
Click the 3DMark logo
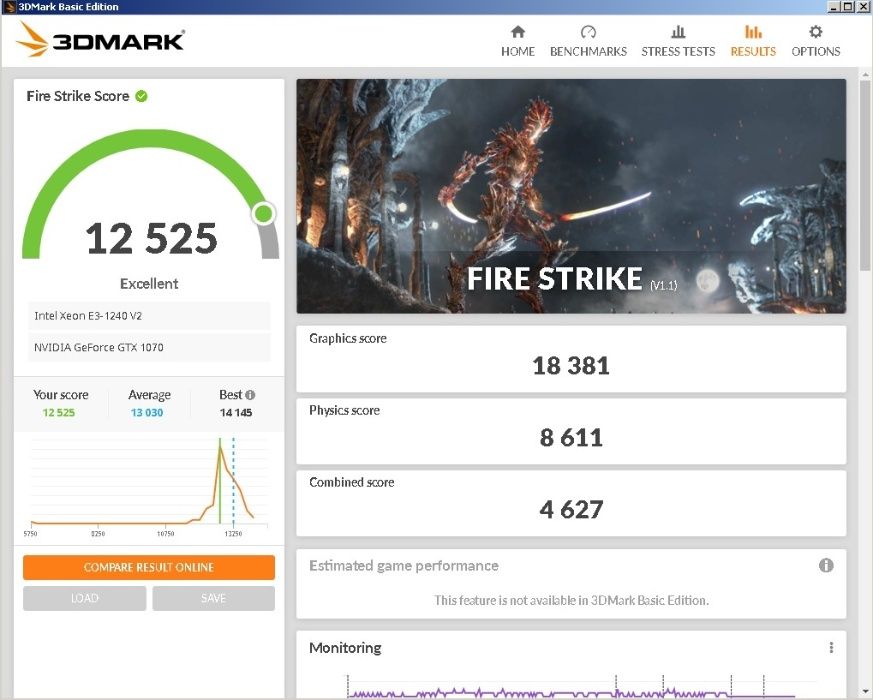(x=100, y=40)
